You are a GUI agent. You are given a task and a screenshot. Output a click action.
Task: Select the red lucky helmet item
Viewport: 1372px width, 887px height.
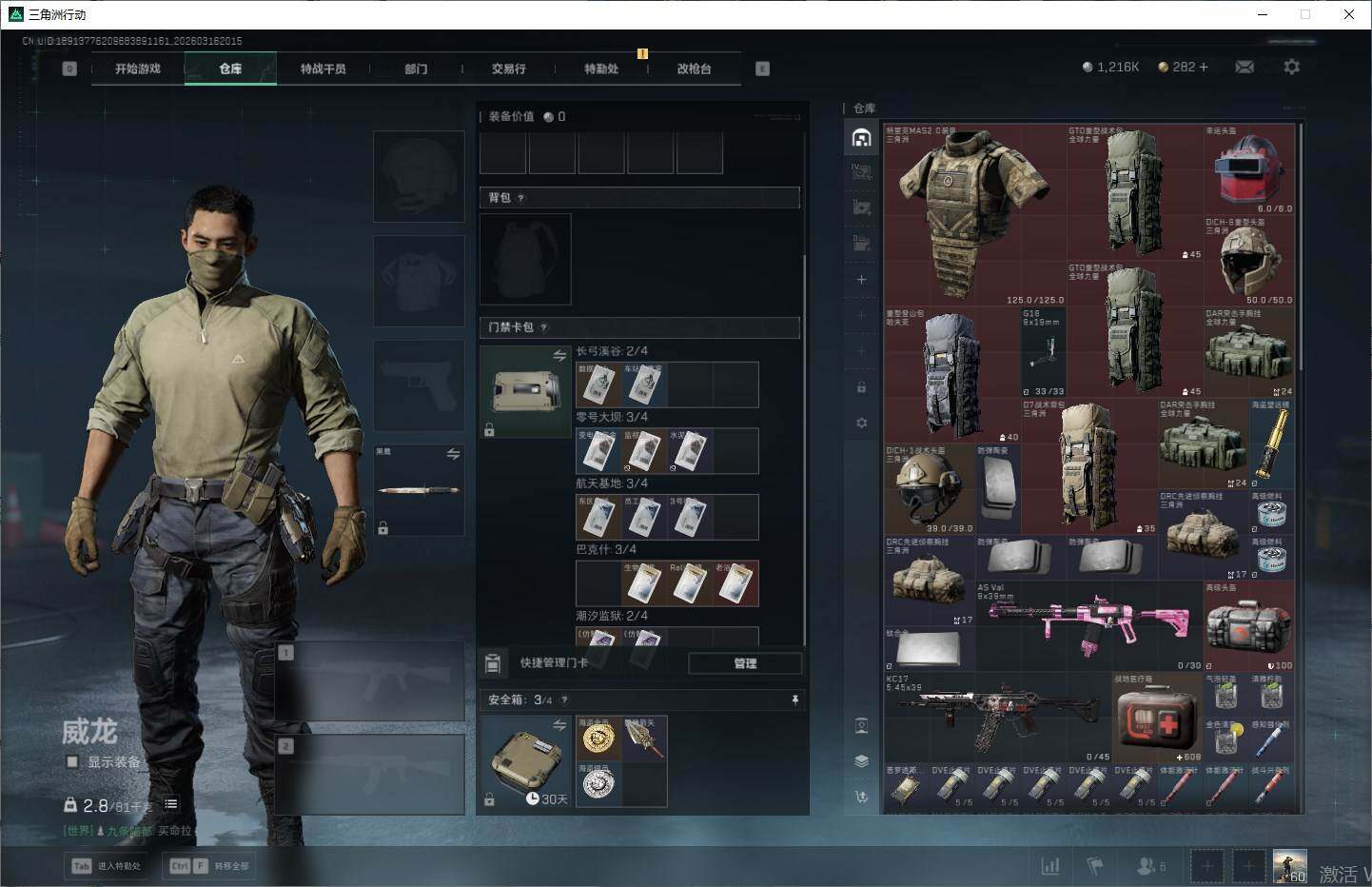click(x=1249, y=169)
